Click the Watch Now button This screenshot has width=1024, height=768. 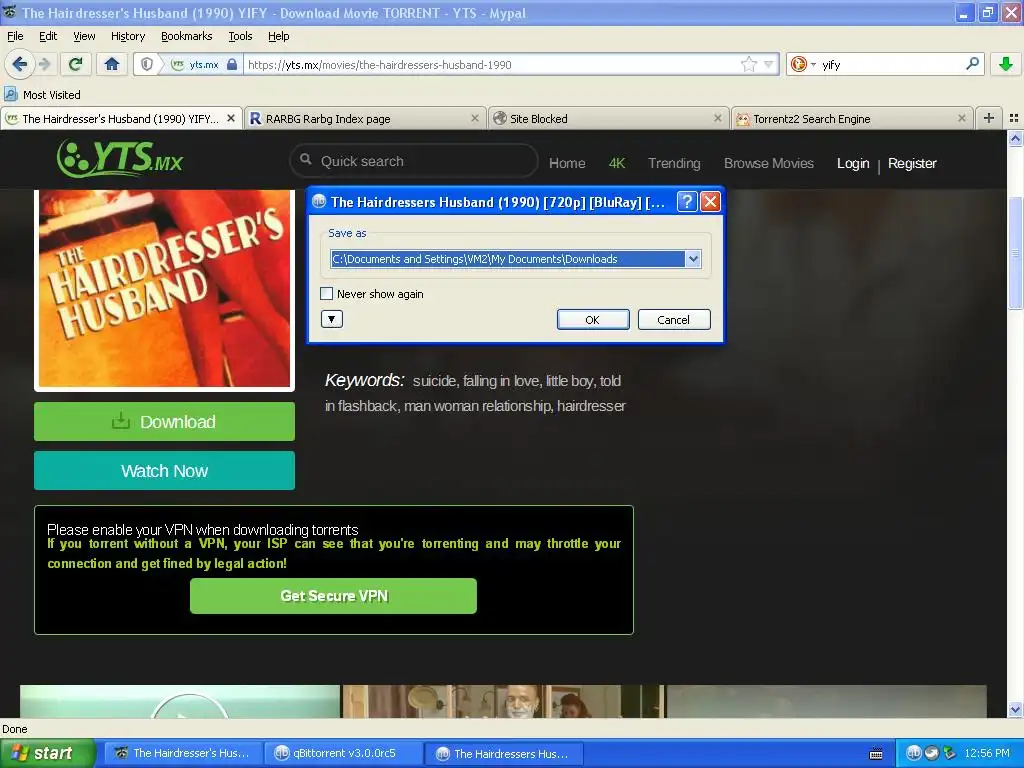click(x=165, y=470)
